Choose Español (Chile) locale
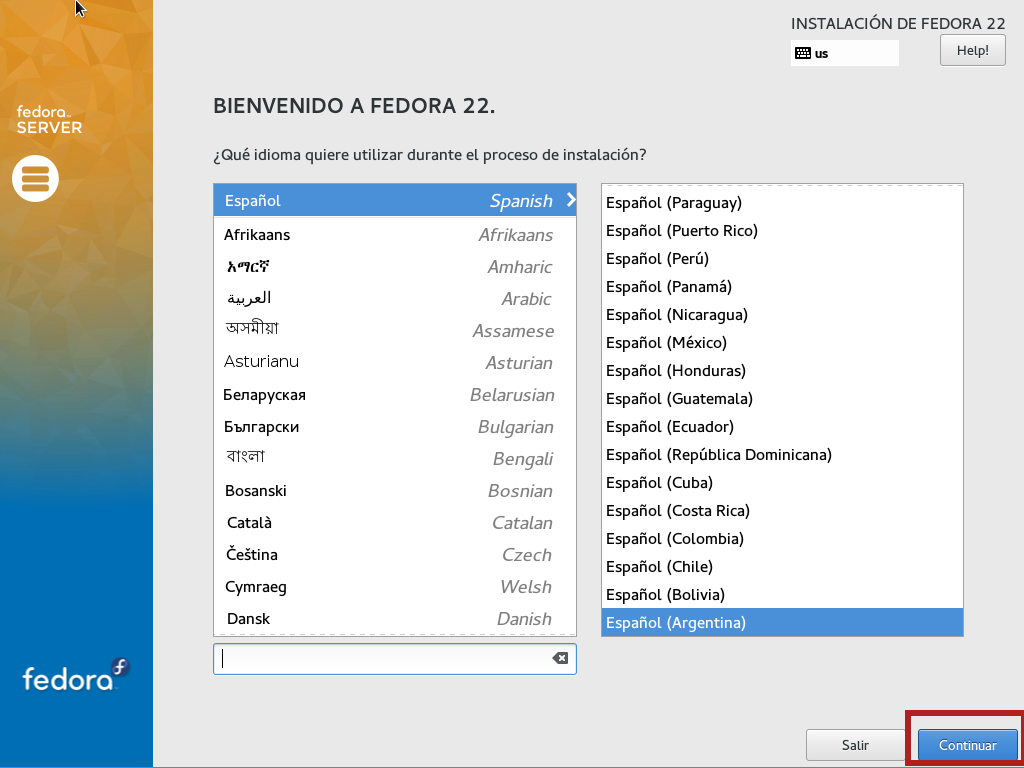This screenshot has width=1024, height=768. pos(782,567)
